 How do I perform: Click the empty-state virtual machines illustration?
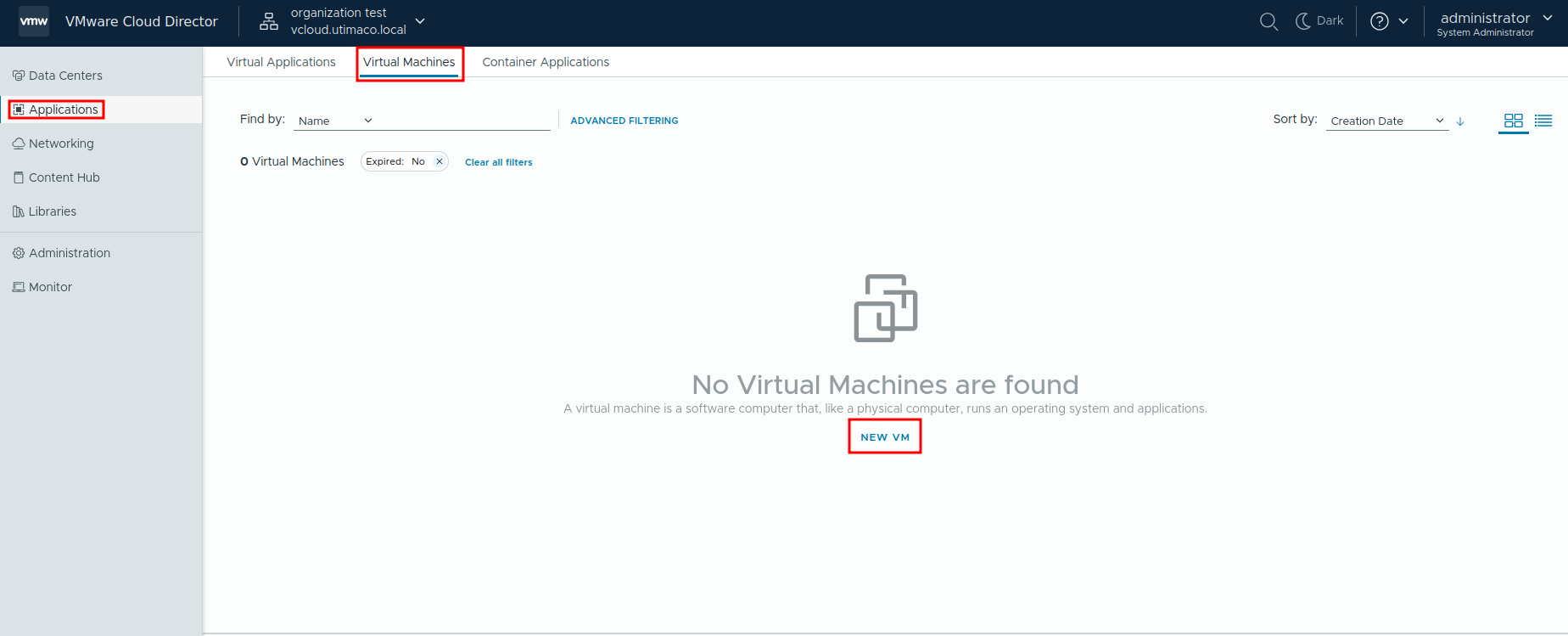click(x=885, y=308)
